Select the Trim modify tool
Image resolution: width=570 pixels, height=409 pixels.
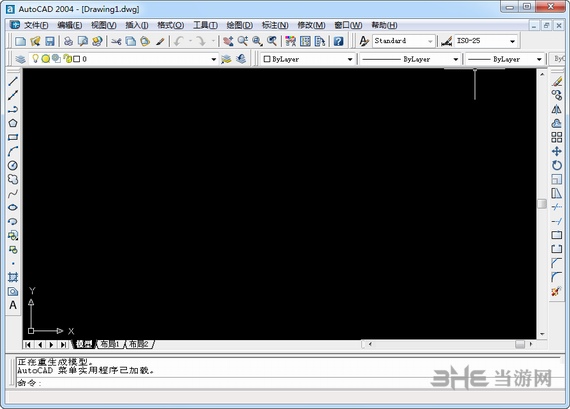tap(557, 207)
